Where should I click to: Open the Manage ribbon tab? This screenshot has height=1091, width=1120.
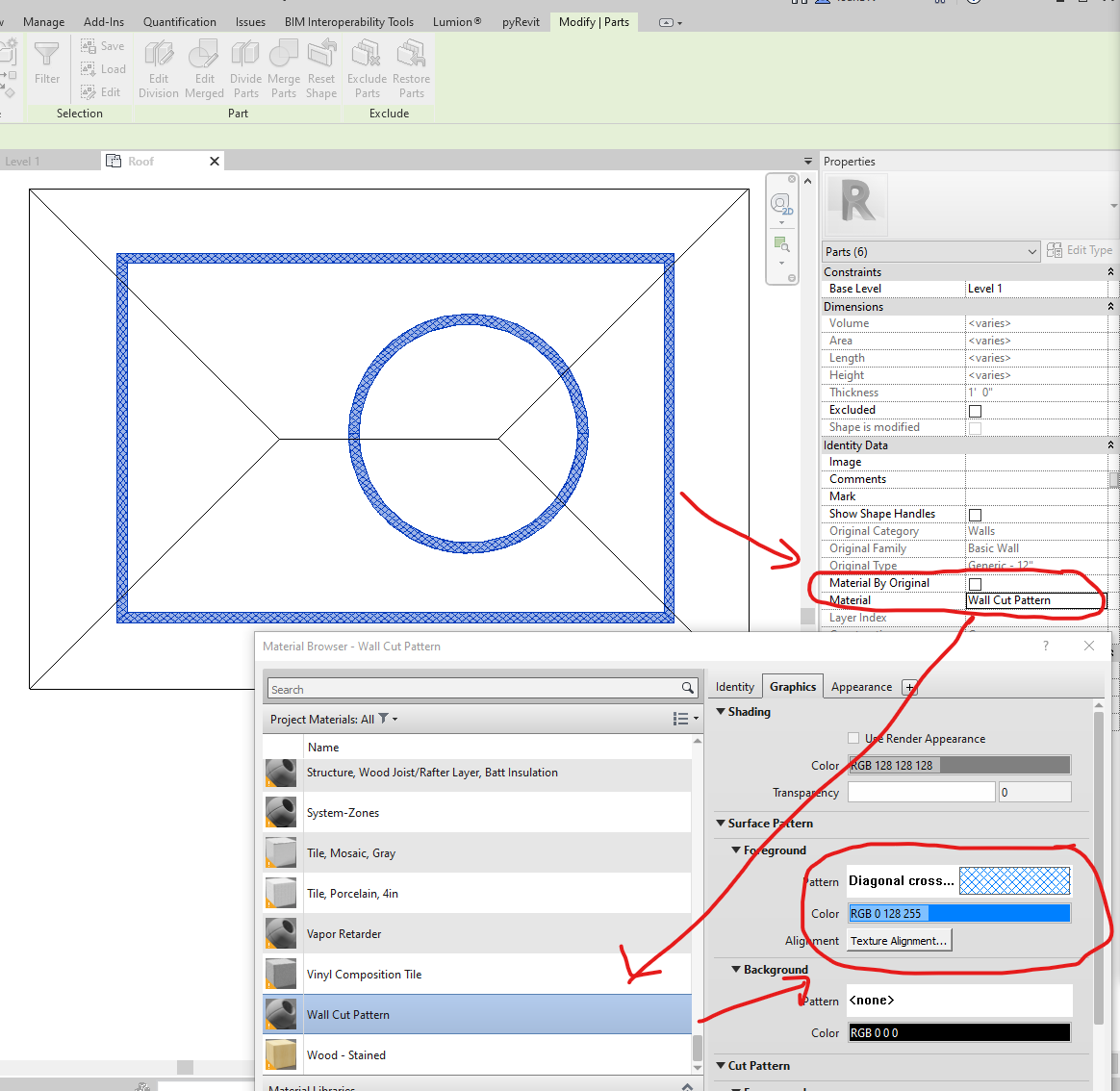coord(43,21)
